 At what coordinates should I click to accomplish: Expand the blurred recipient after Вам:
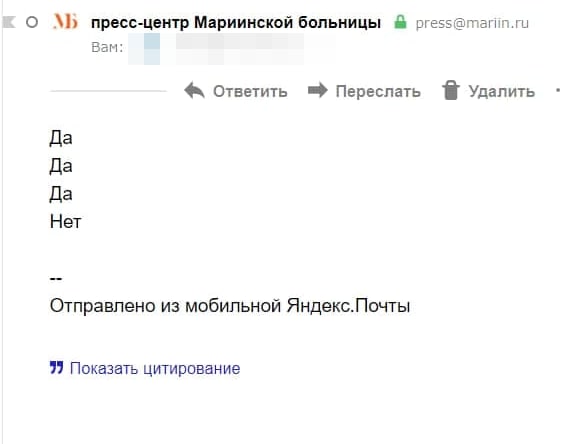pyautogui.click(x=216, y=48)
